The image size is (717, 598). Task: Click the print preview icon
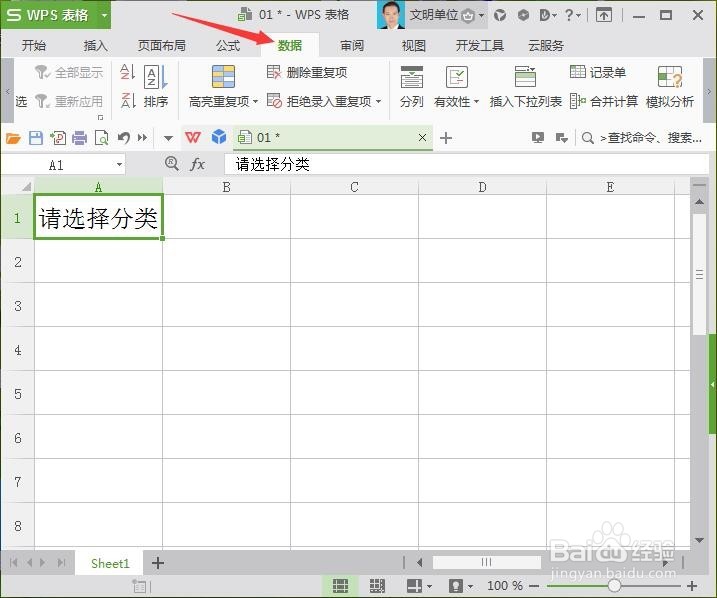pos(101,138)
